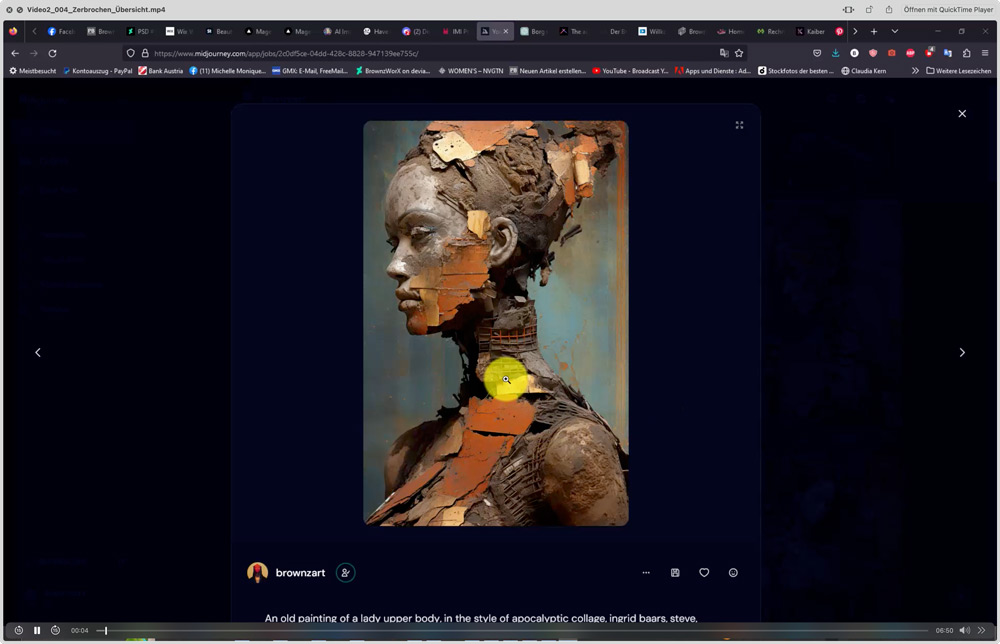Click Öffnen mit QuickTime Player button
Screen dimensions: 1000x644
948,10
